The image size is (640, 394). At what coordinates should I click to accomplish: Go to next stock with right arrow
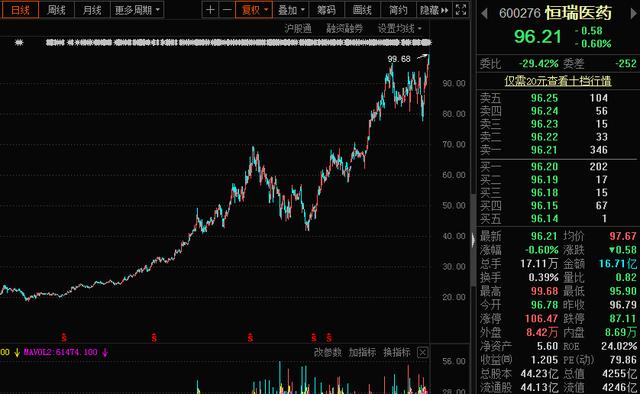click(x=634, y=13)
